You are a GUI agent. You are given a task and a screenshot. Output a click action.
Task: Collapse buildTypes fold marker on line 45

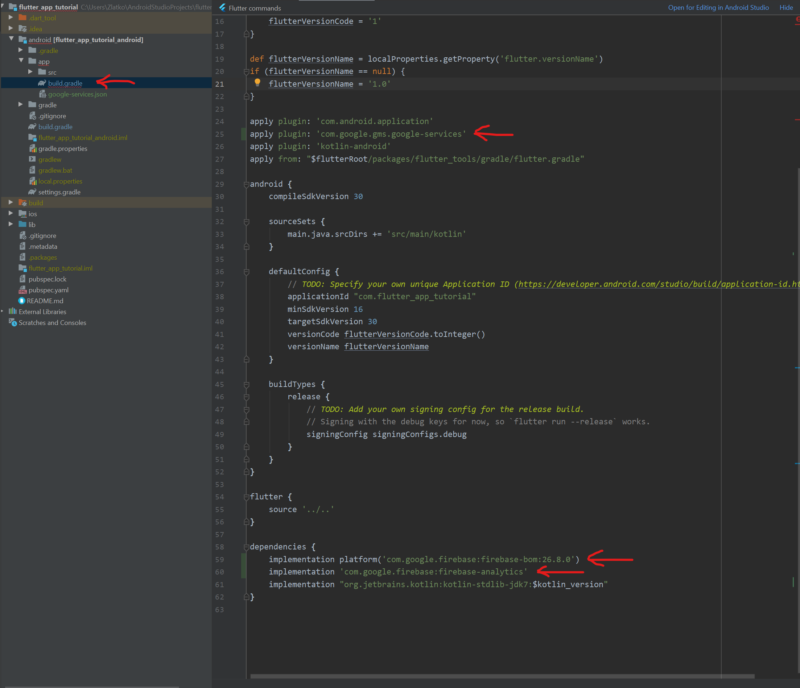coord(246,384)
